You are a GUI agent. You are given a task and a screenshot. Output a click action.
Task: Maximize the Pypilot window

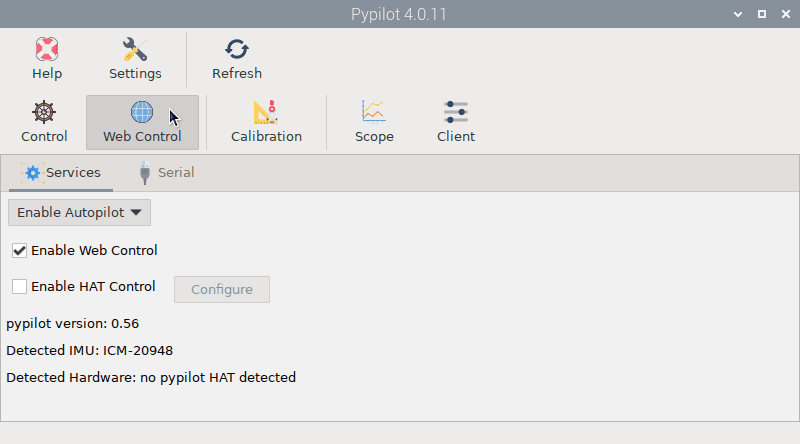pyautogui.click(x=761, y=14)
